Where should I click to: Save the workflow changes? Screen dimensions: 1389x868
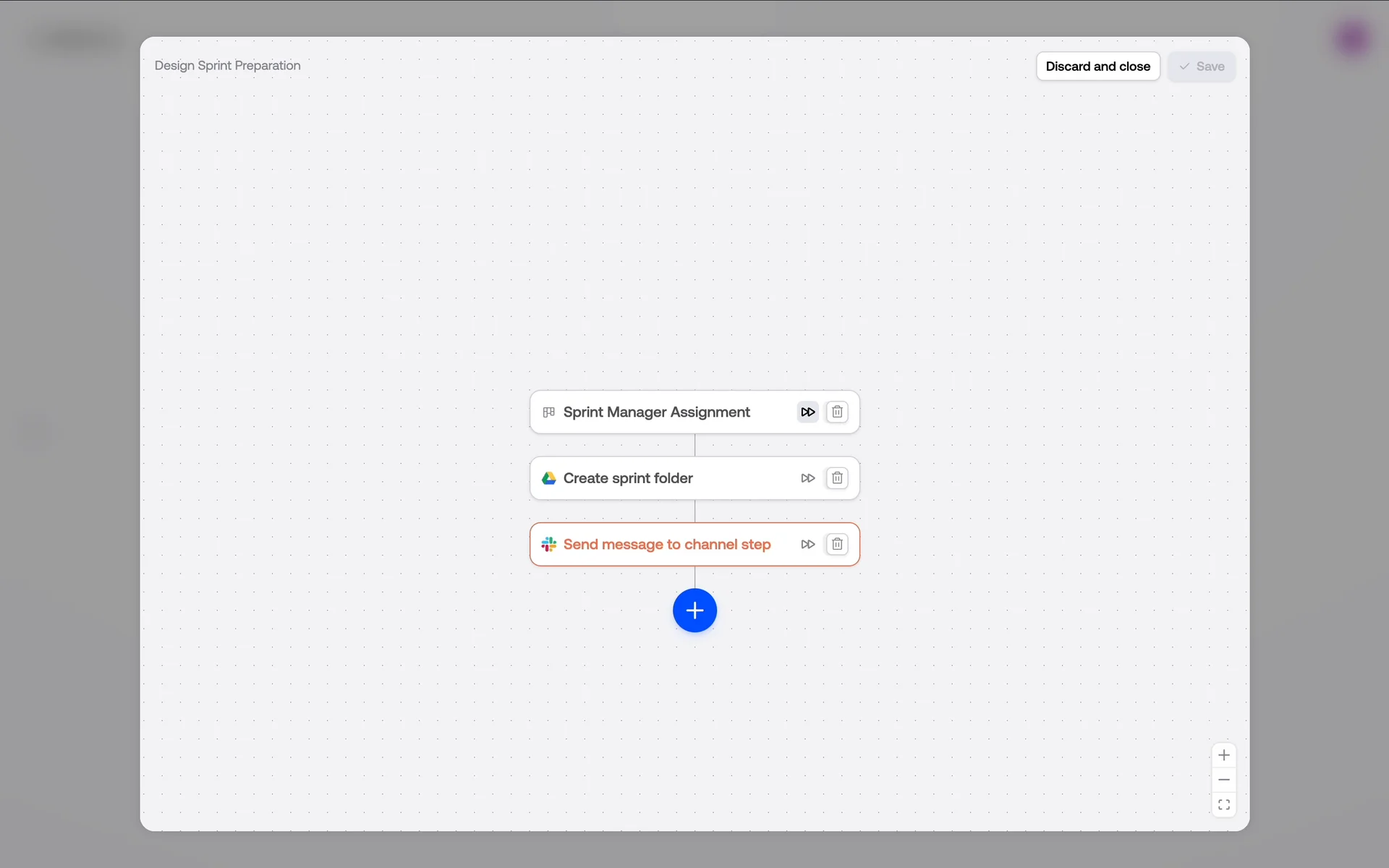click(1201, 67)
